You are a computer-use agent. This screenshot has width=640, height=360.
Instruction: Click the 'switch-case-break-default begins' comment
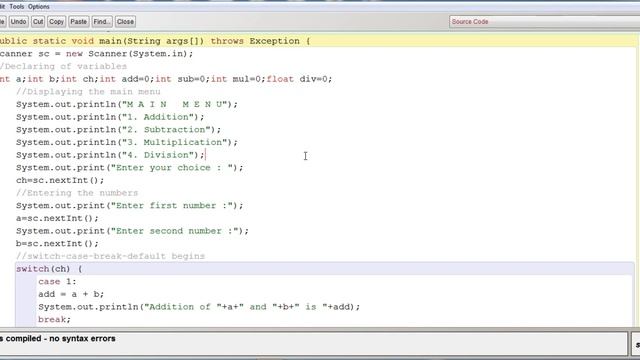click(x=110, y=256)
